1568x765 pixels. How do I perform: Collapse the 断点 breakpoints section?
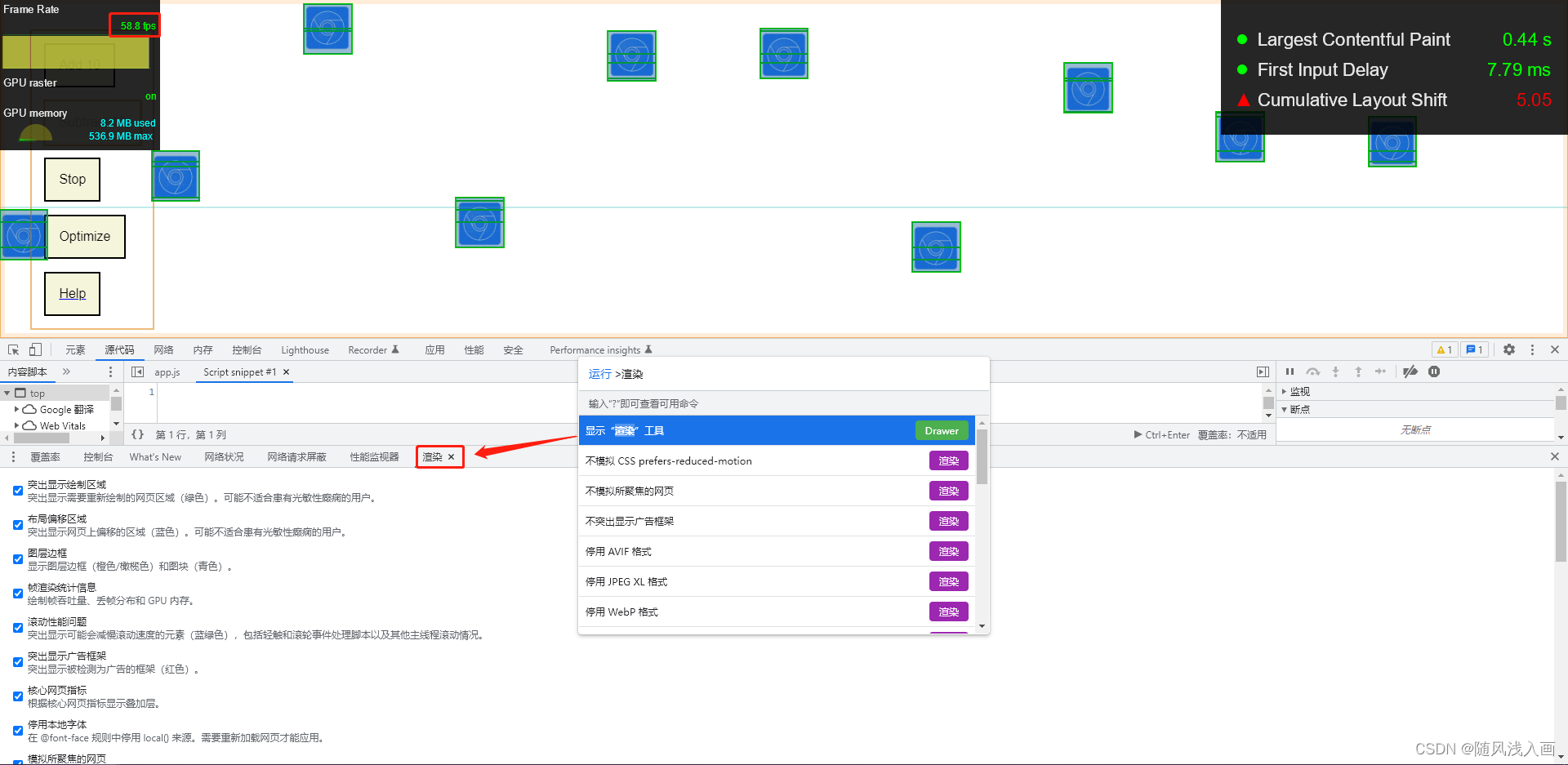tap(1285, 409)
